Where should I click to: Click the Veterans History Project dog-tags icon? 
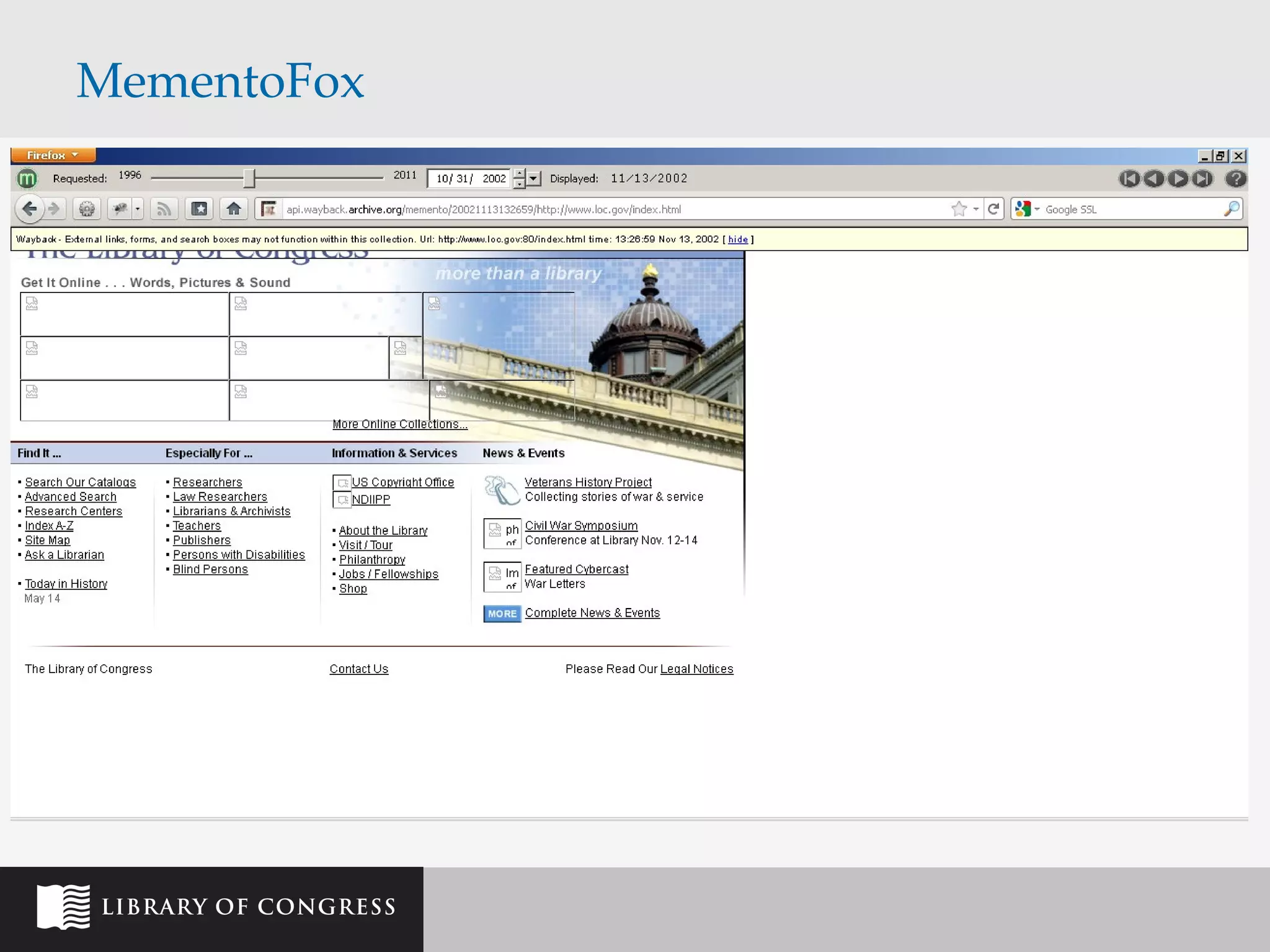click(502, 490)
